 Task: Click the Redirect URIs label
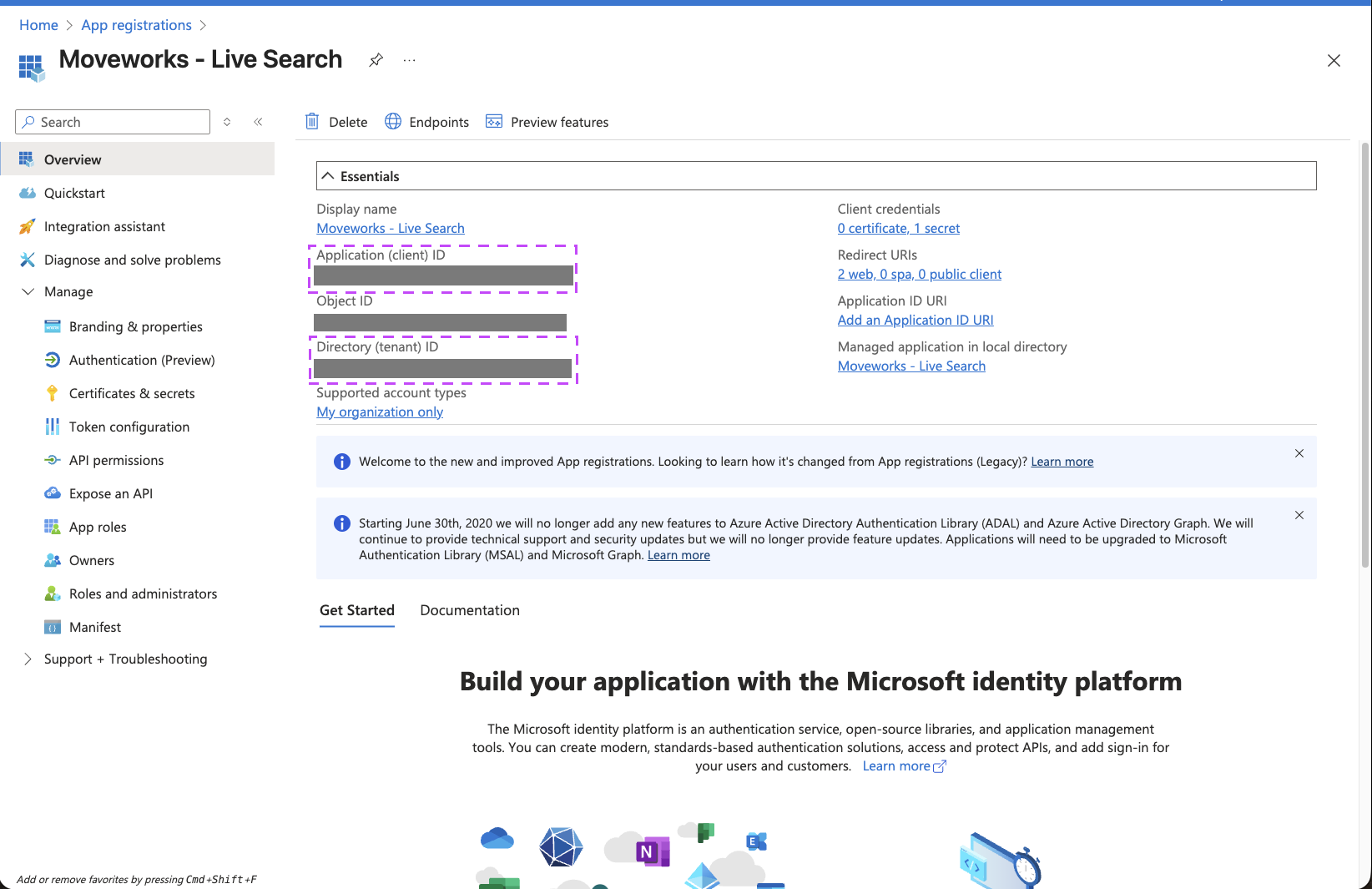[x=877, y=255]
